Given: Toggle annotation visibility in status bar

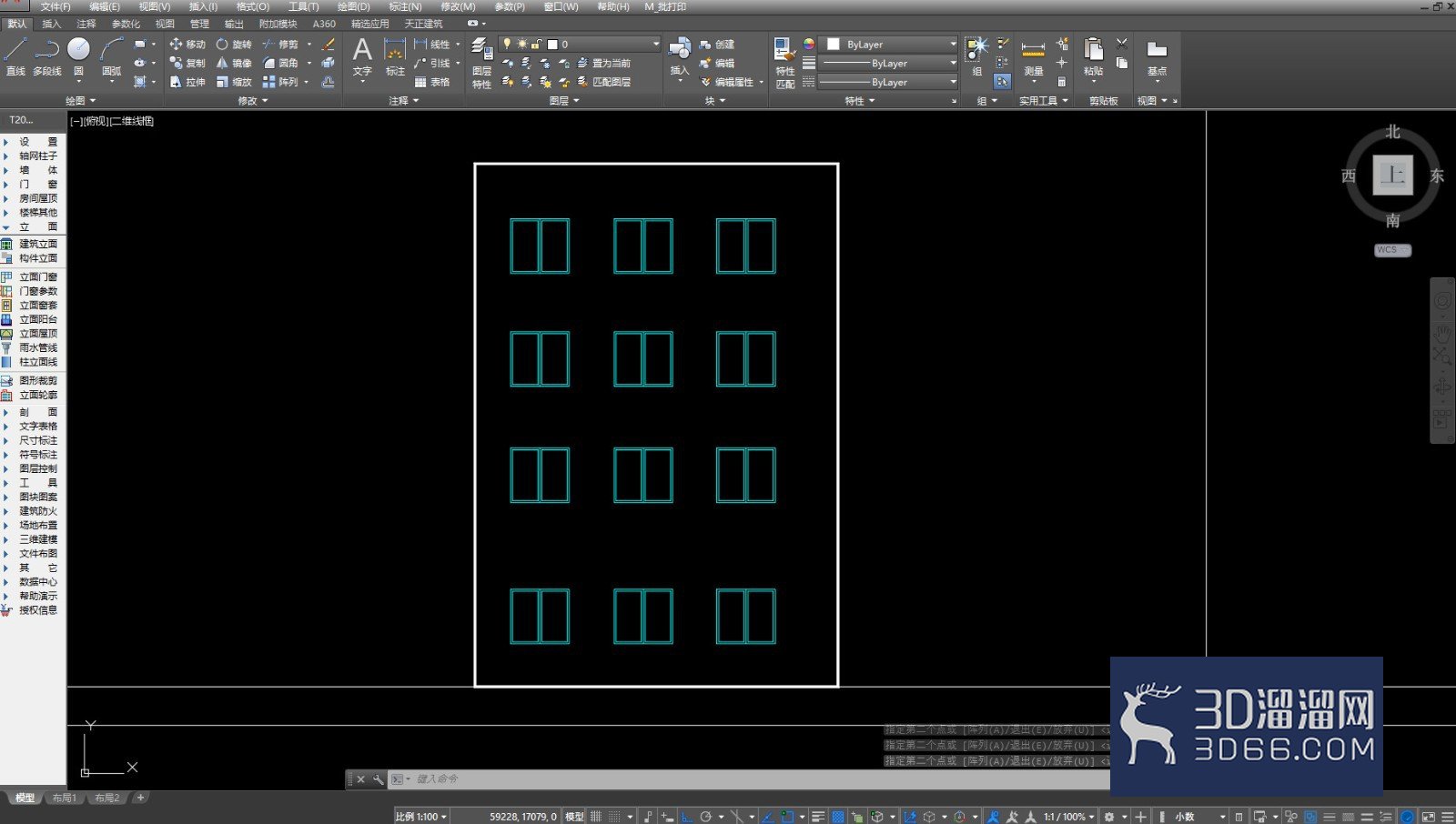Looking at the screenshot, I should (993, 816).
